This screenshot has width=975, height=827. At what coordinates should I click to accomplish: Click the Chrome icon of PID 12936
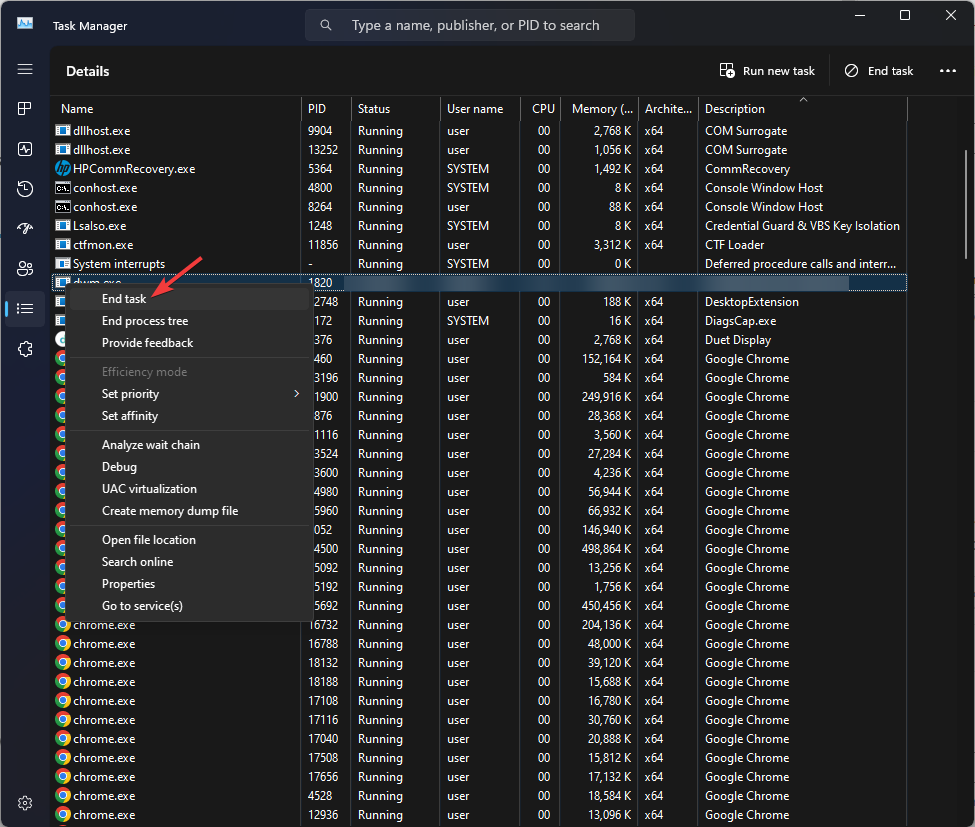point(63,815)
